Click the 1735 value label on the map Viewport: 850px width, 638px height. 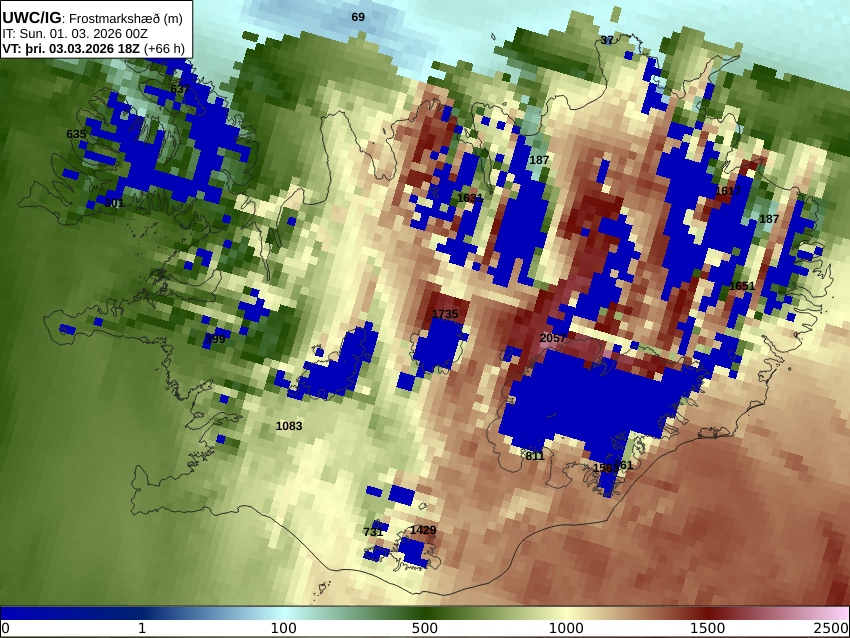tap(445, 314)
